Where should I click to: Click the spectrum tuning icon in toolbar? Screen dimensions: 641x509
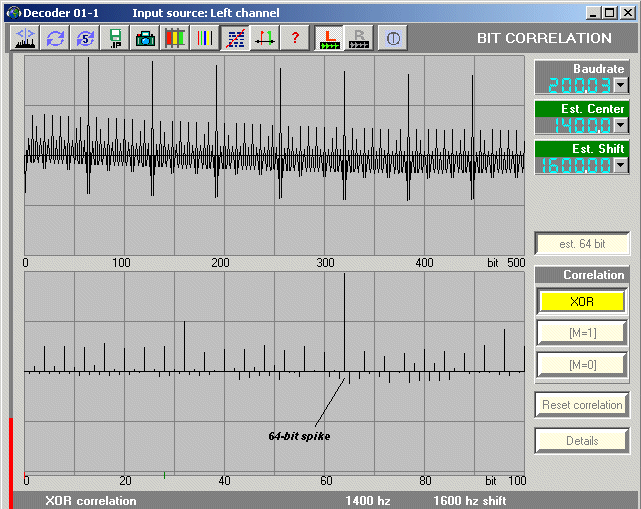tap(25, 38)
